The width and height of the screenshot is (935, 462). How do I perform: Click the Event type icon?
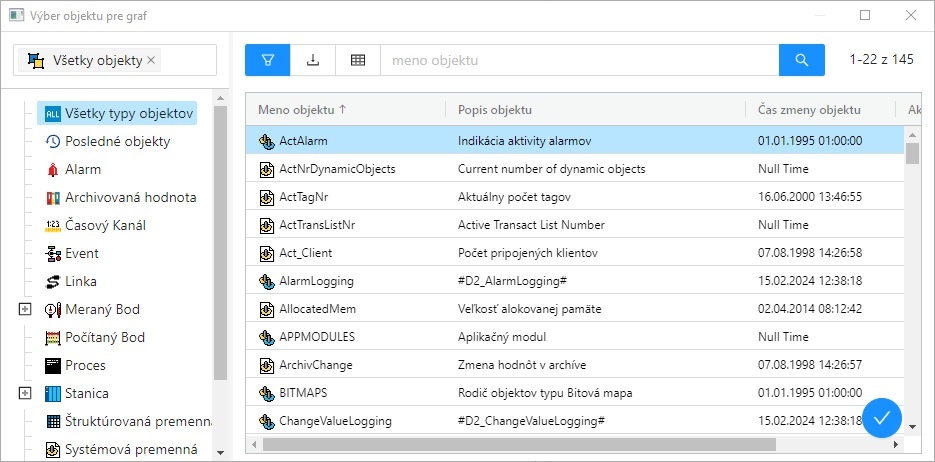(x=53, y=254)
